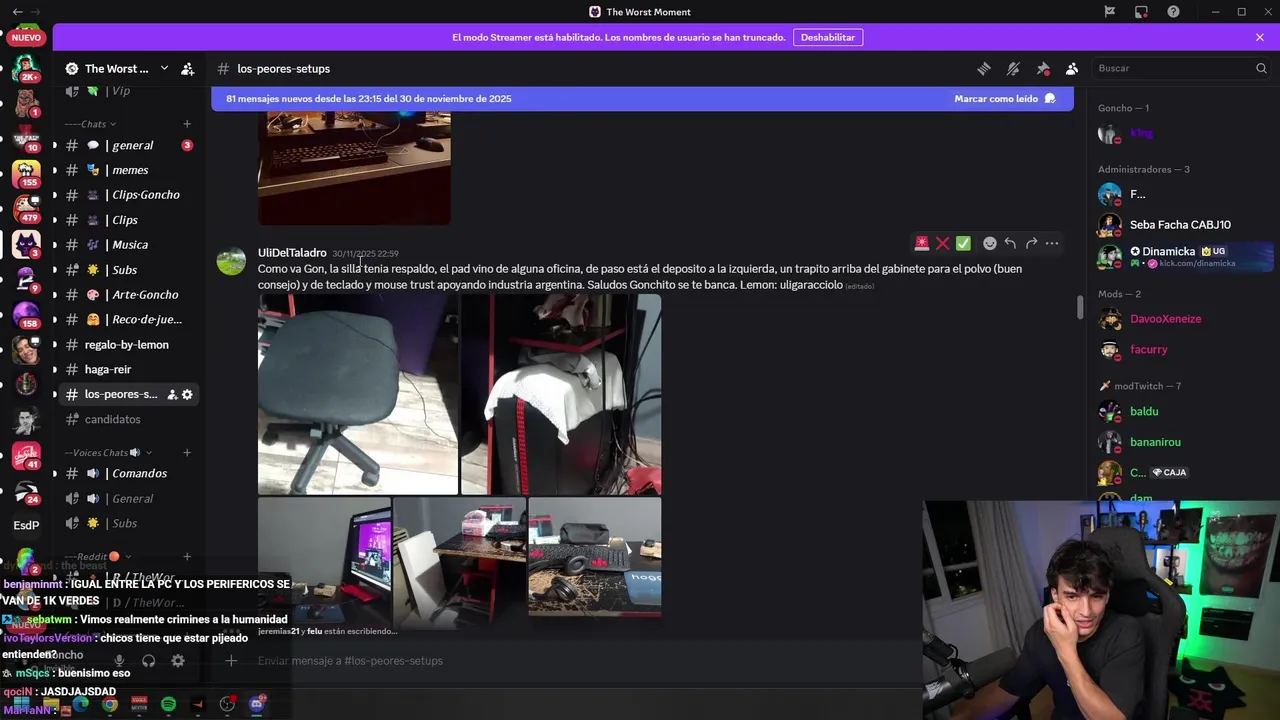The height and width of the screenshot is (720, 1280).
Task: Open the black office chair photo
Action: [358, 394]
